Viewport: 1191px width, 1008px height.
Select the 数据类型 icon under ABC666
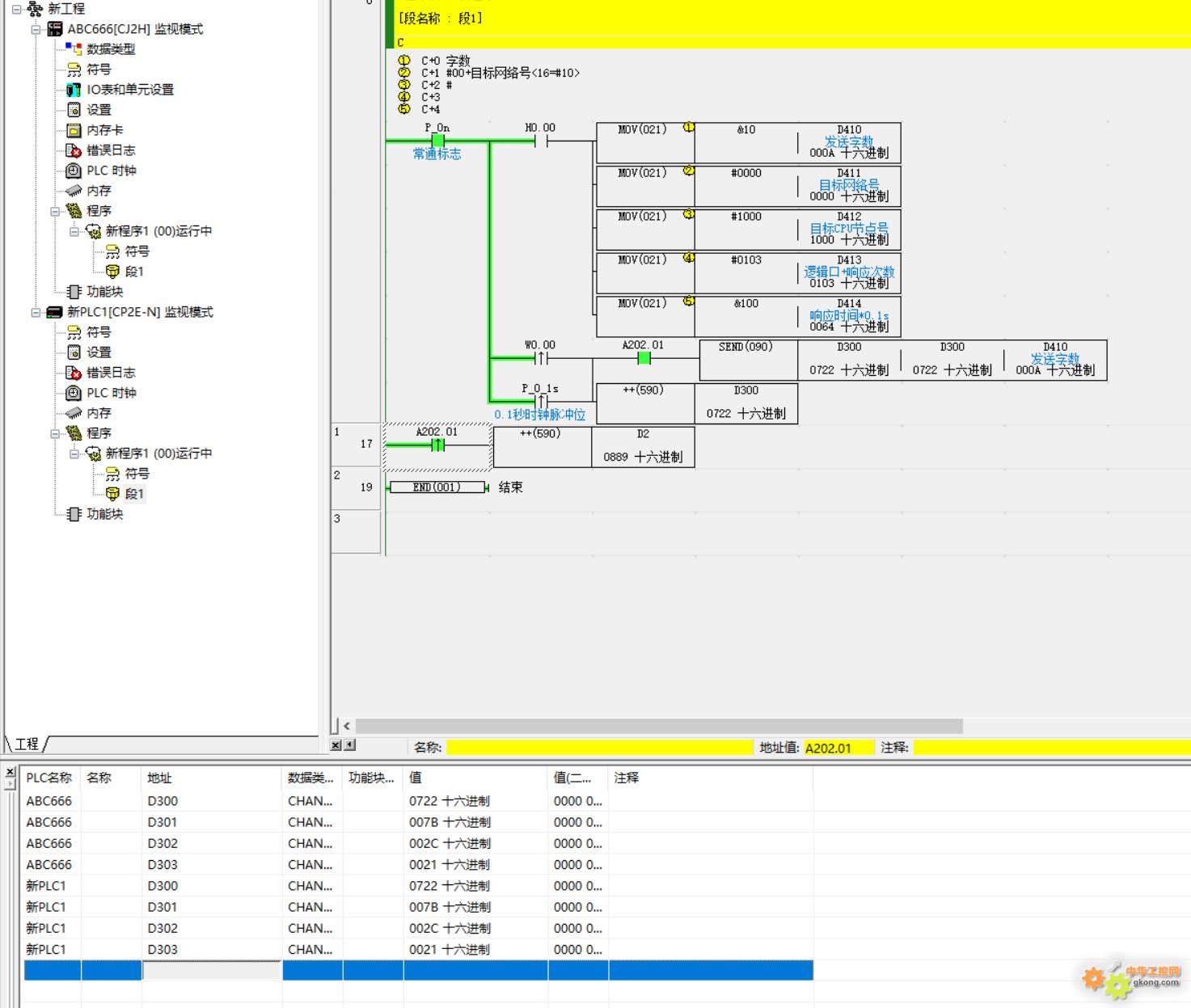74,49
